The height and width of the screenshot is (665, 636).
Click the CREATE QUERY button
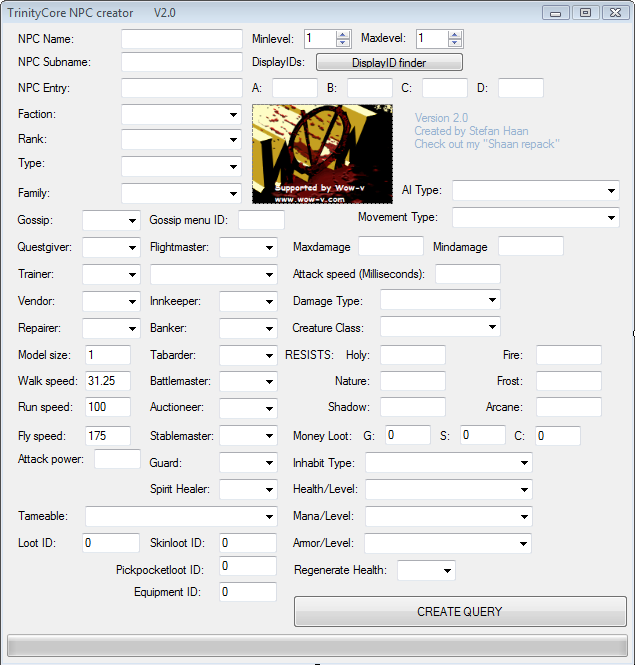pyautogui.click(x=460, y=612)
